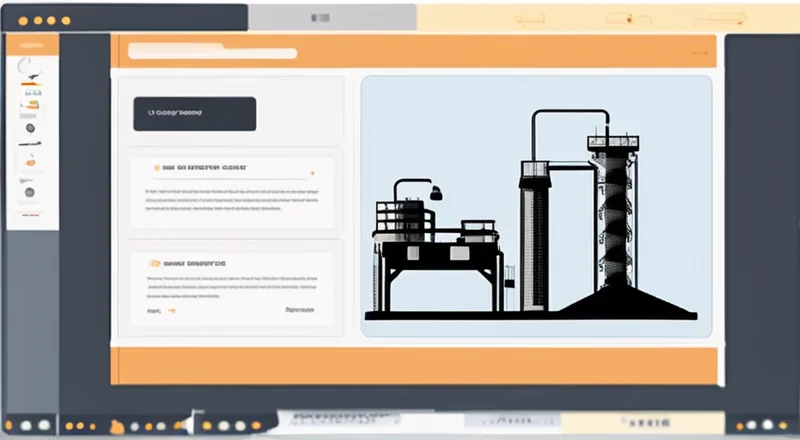Select the upper gray round sidebar icon
The height and width of the screenshot is (440, 800).
(x=30, y=128)
